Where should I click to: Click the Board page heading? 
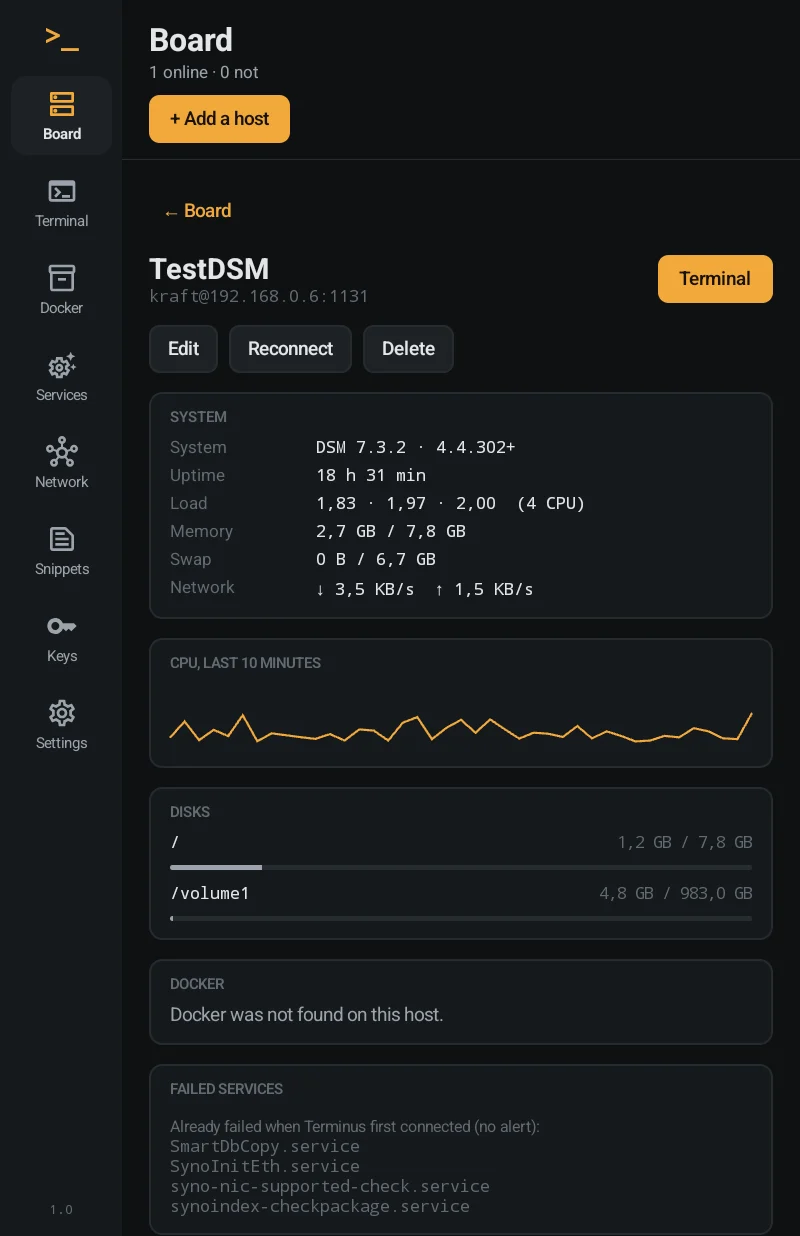(191, 40)
